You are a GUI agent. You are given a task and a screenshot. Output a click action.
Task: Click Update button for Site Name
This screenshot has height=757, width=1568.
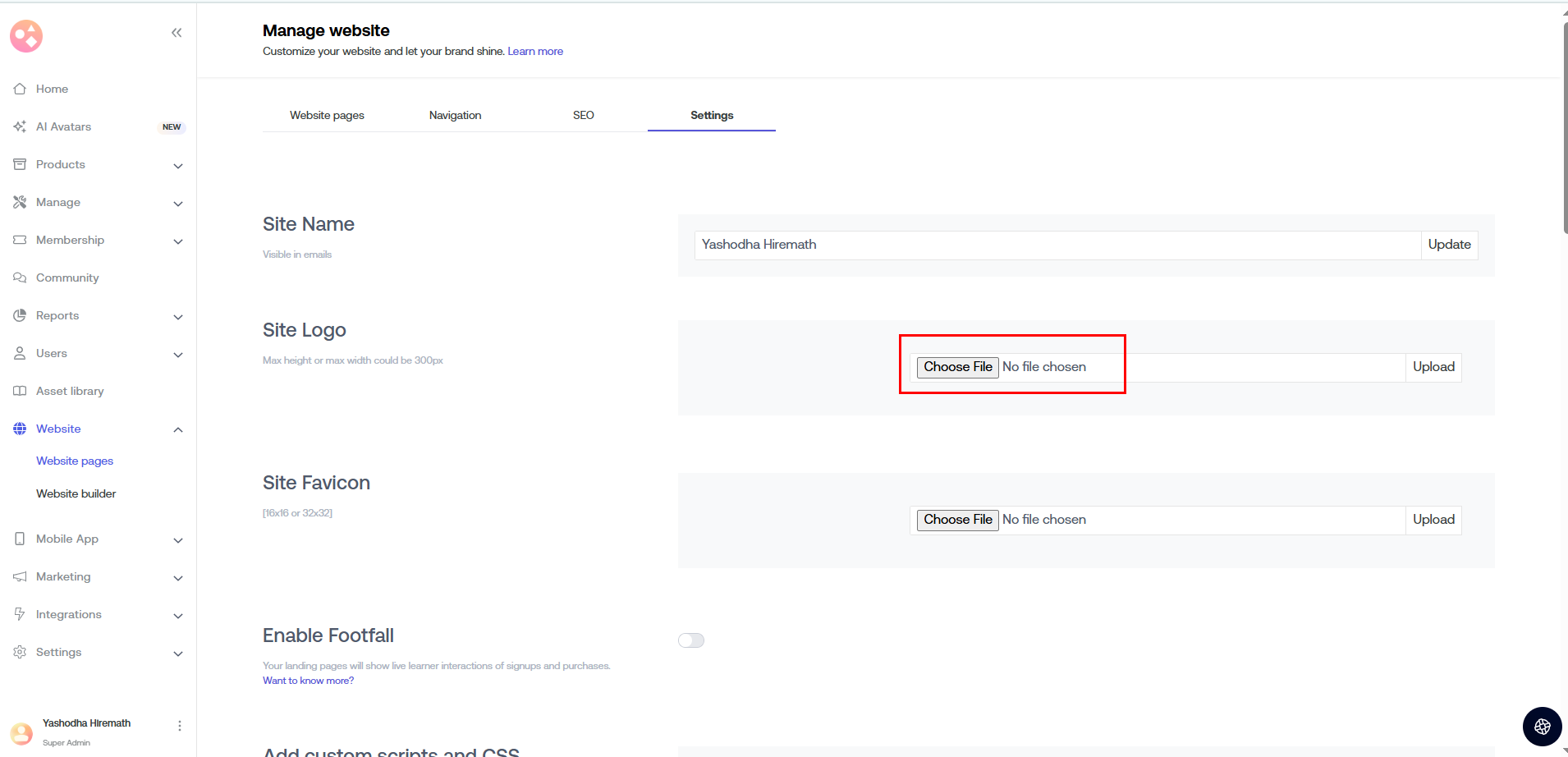coord(1449,245)
